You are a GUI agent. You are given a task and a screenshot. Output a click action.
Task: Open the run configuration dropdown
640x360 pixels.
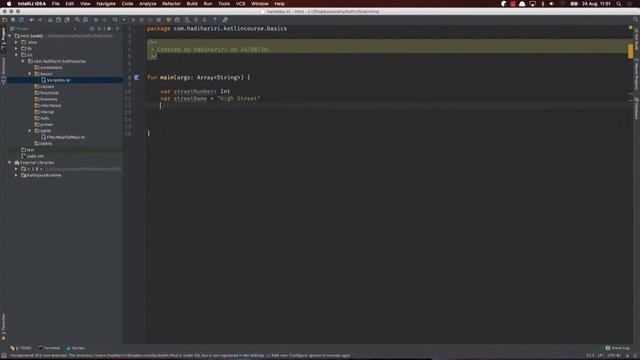click(x=124, y=20)
